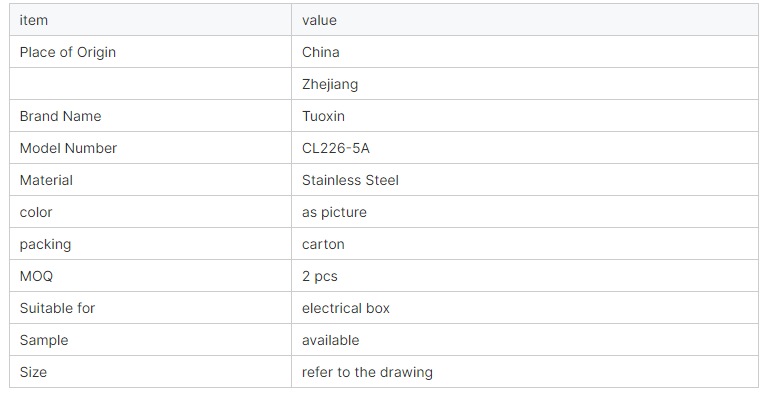Select the 'carton' value cell
763x393 pixels.
[525, 244]
